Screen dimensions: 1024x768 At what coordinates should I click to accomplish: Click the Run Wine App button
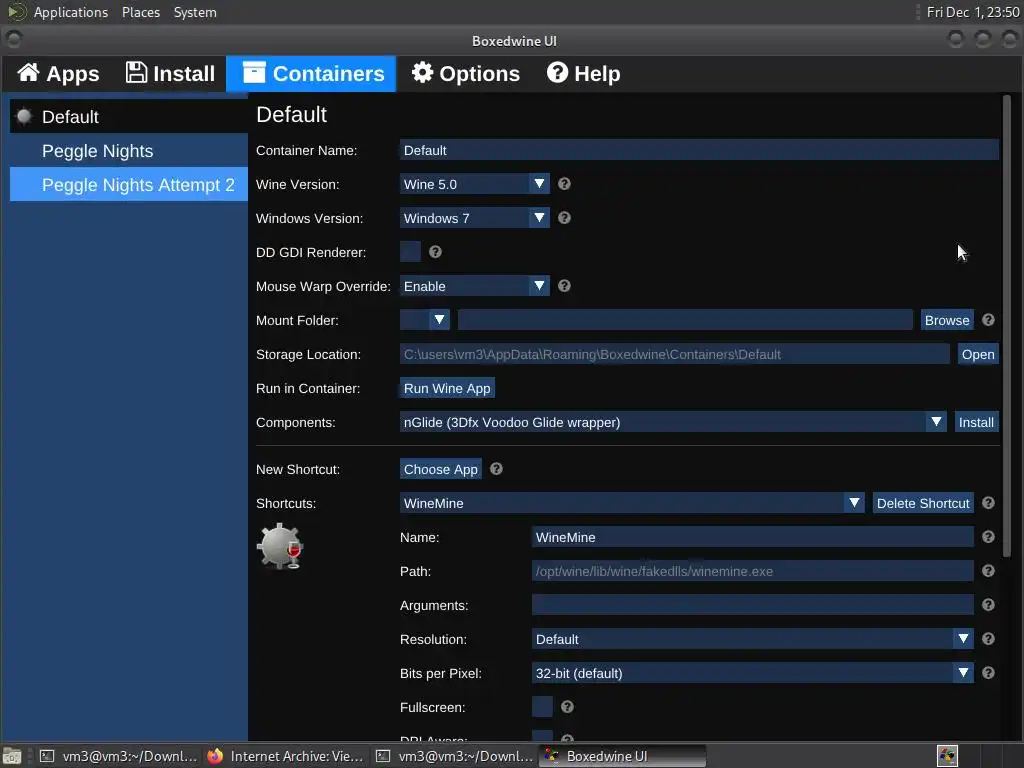click(447, 388)
